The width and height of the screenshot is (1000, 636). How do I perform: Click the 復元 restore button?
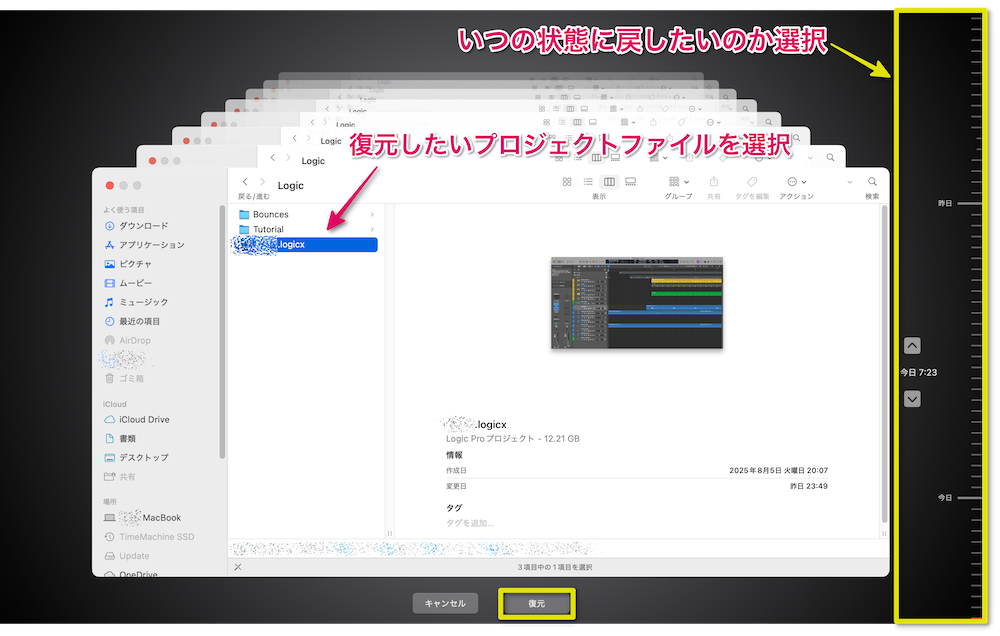[536, 603]
